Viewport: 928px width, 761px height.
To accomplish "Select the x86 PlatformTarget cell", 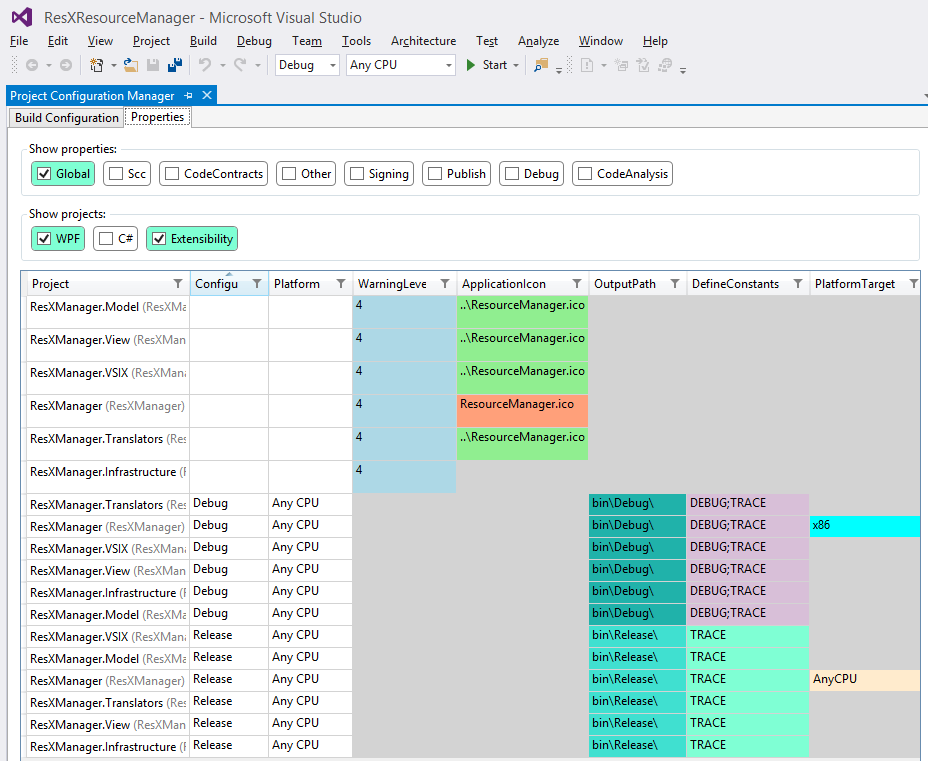I will (864, 526).
